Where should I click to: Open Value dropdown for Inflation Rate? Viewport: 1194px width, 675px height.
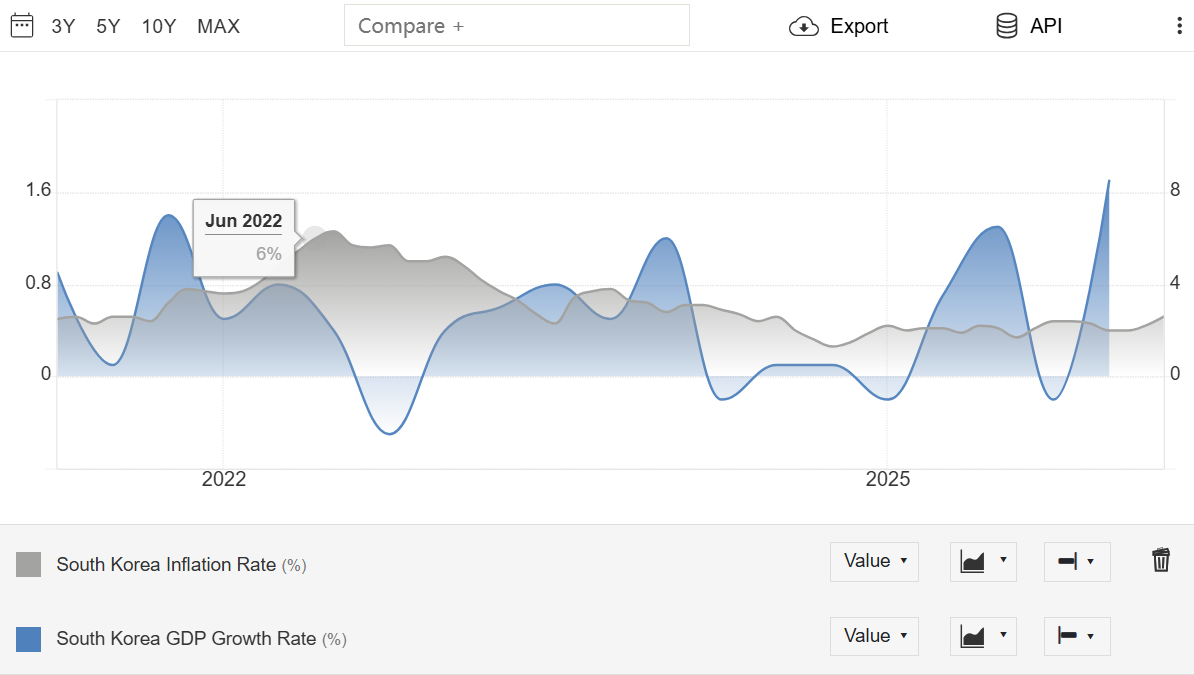[x=874, y=561]
